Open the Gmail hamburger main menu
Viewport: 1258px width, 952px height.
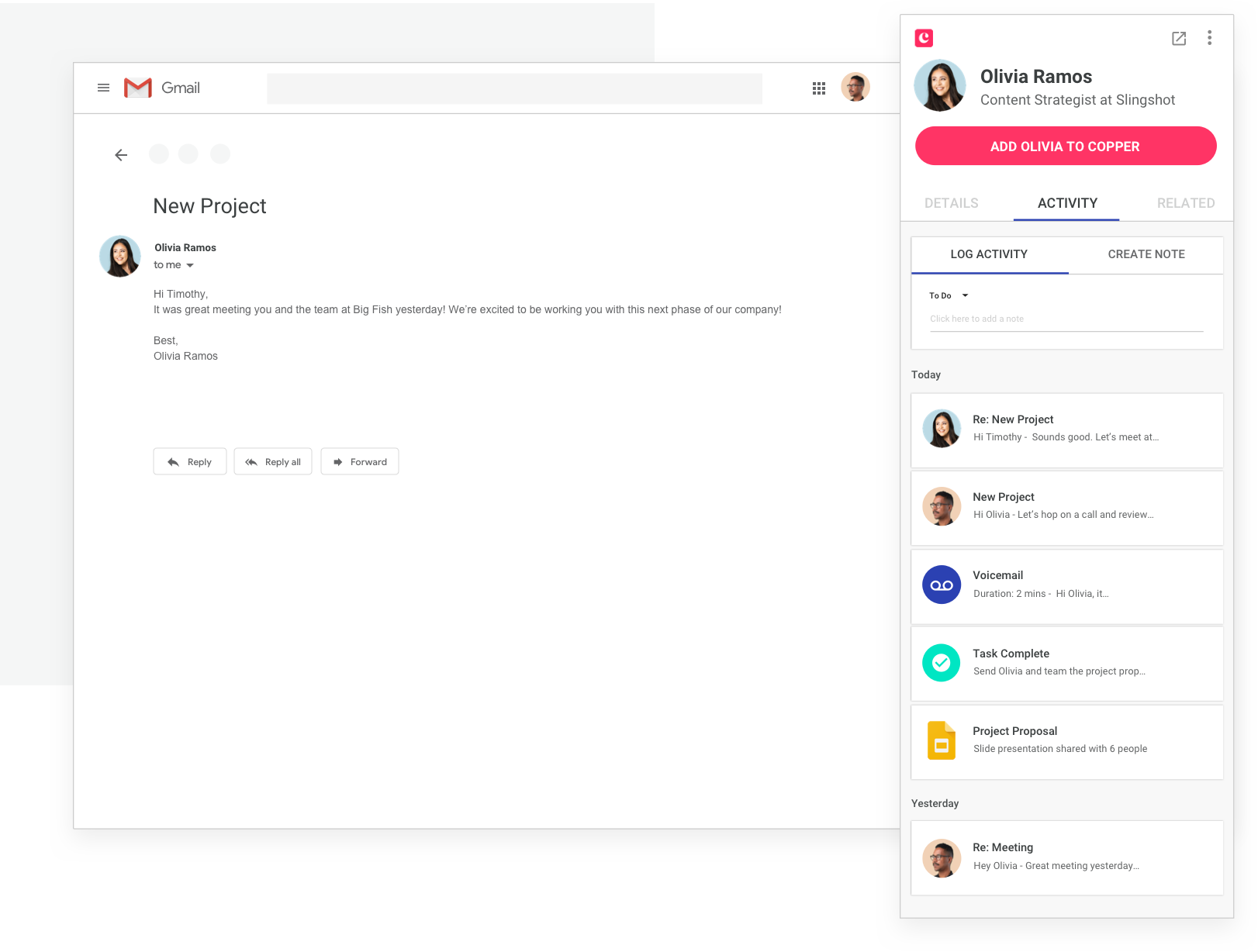click(x=103, y=88)
